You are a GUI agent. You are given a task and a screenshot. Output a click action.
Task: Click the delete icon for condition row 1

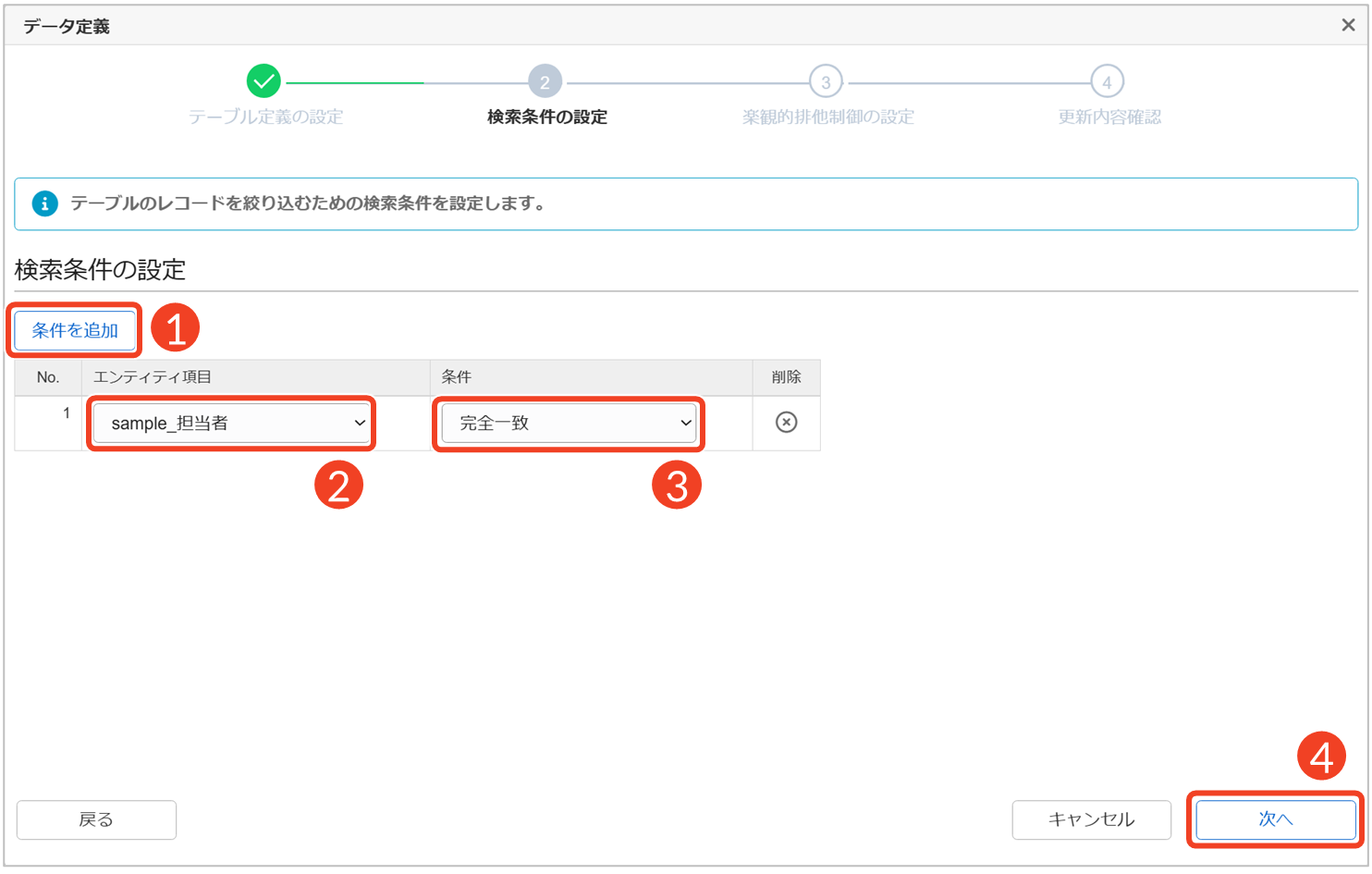pos(786,423)
